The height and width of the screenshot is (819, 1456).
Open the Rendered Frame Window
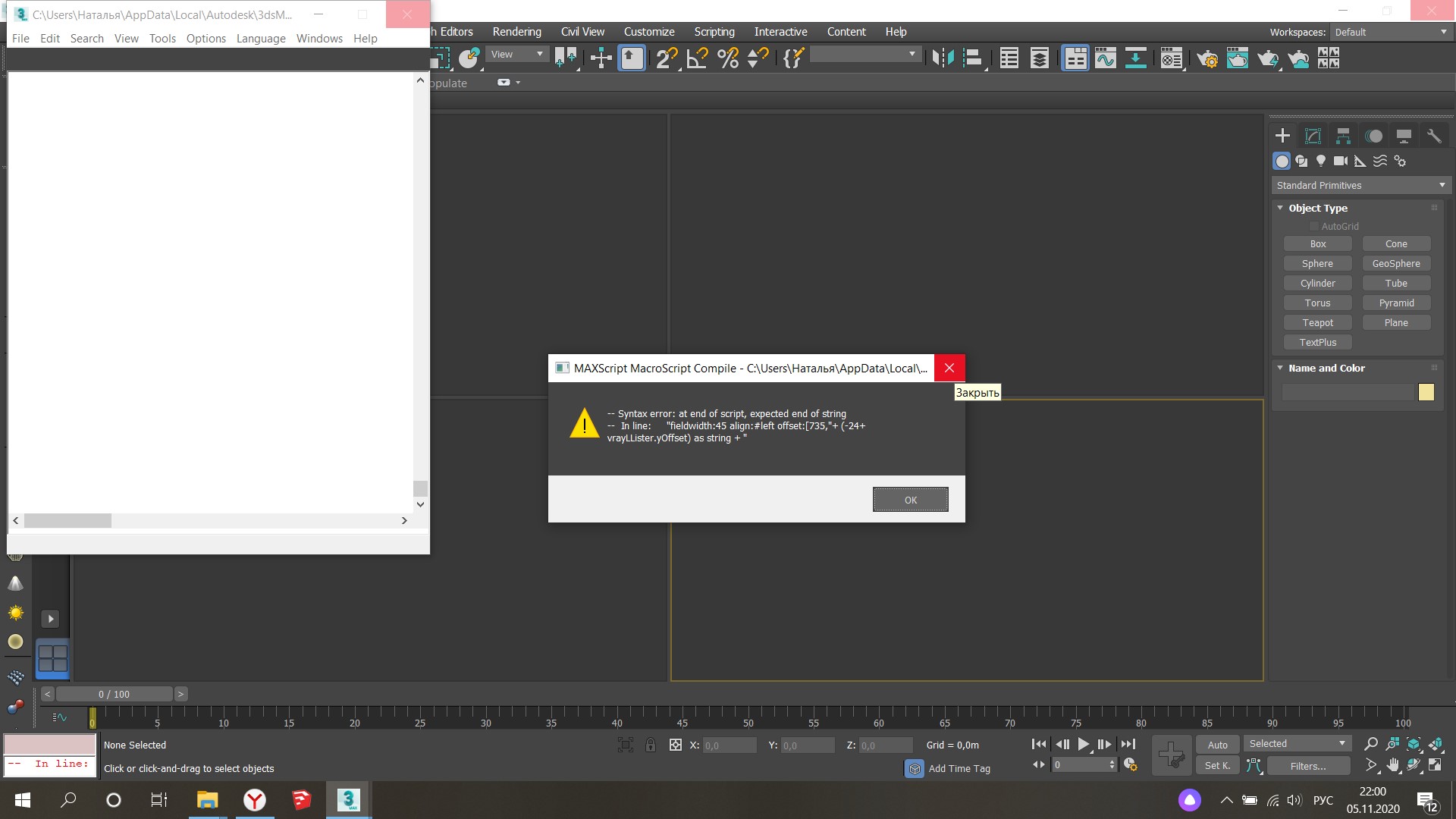click(x=1238, y=58)
